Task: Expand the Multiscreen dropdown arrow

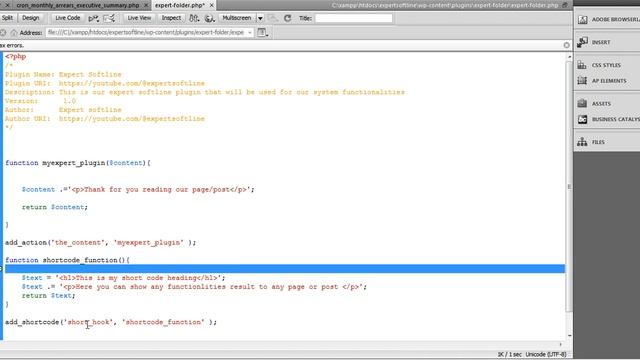Action: pos(260,18)
